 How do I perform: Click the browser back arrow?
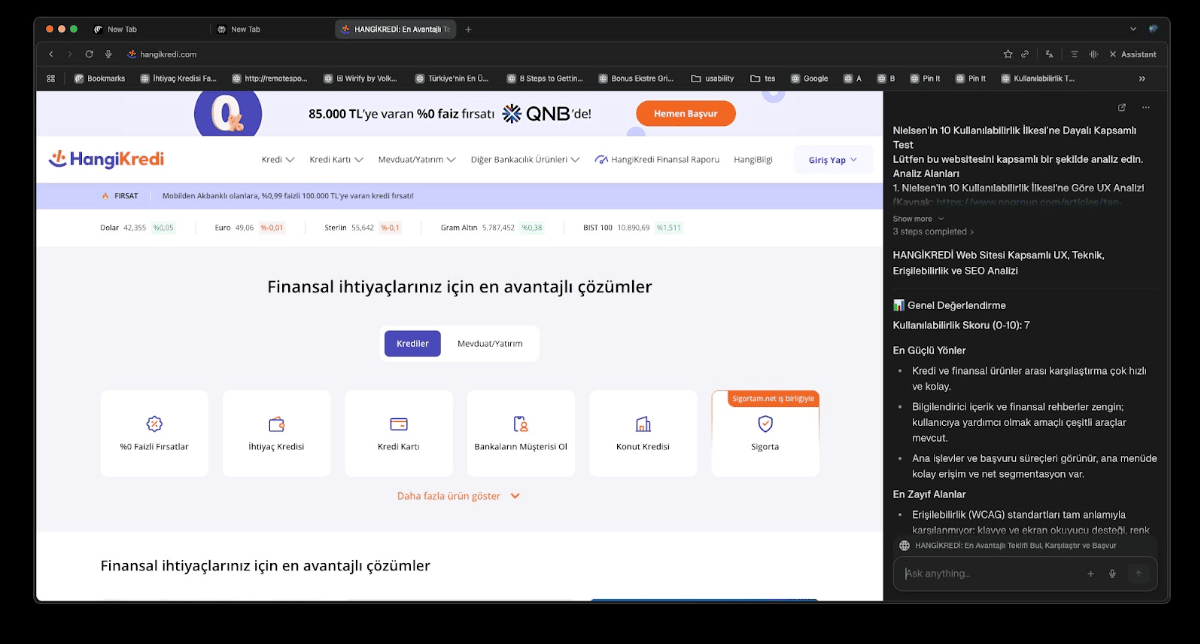pos(51,54)
